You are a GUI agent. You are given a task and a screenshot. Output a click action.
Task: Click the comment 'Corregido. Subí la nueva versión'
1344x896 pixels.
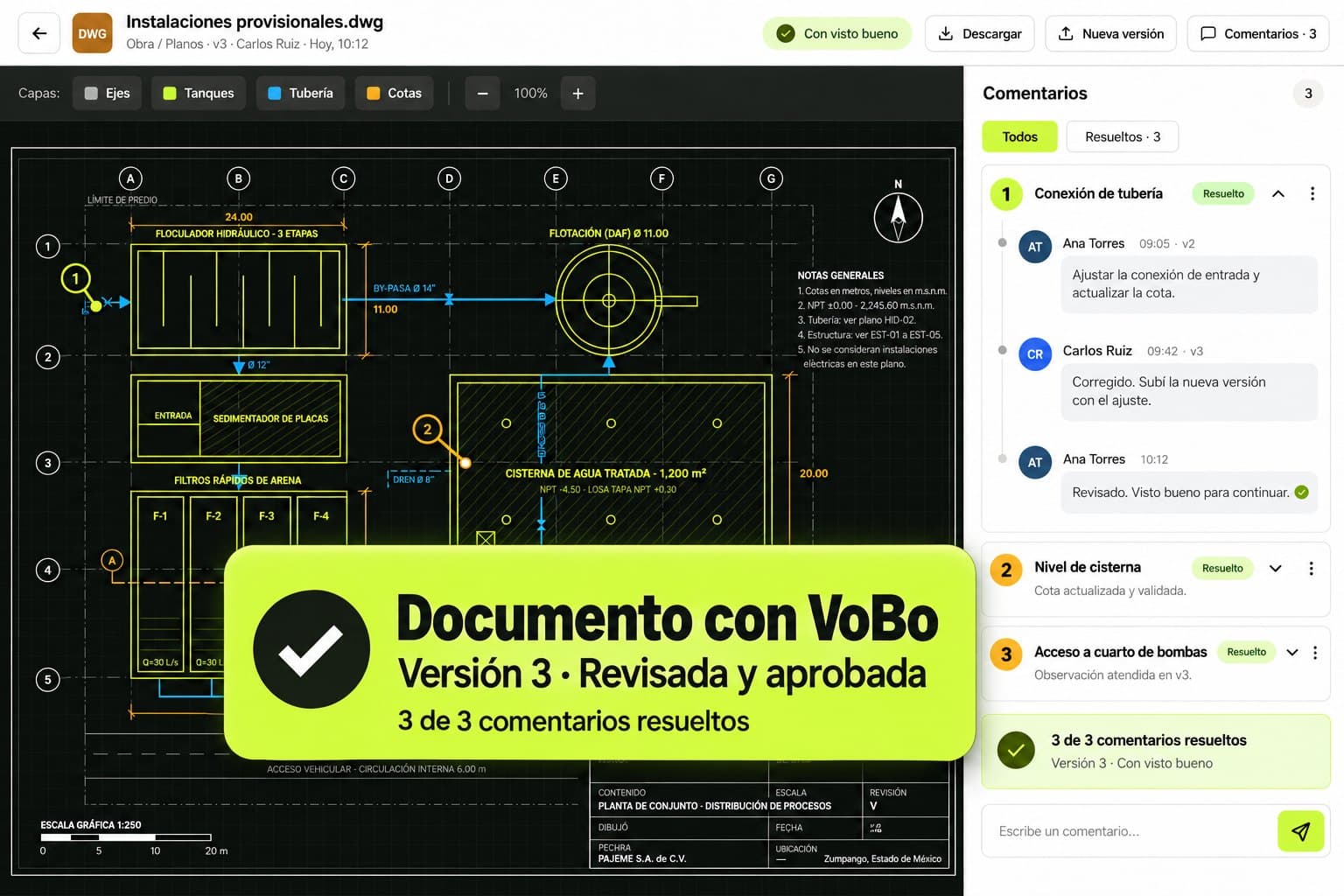click(x=1189, y=391)
